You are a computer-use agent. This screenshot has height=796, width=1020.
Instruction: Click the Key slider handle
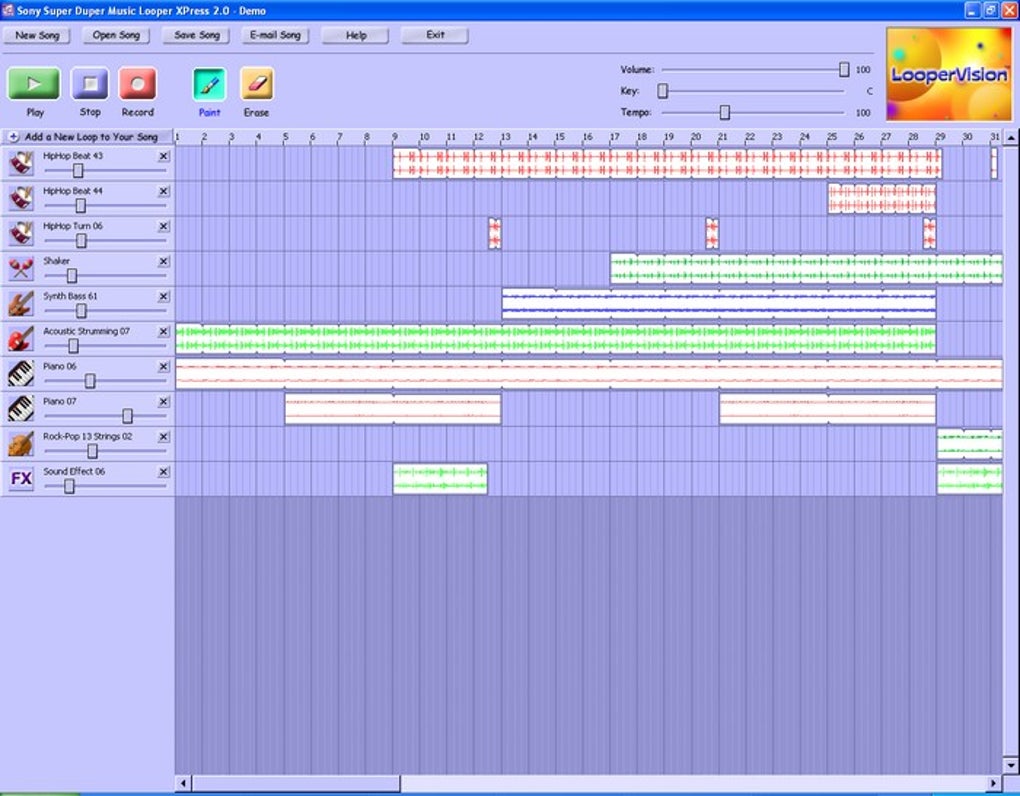pyautogui.click(x=662, y=91)
